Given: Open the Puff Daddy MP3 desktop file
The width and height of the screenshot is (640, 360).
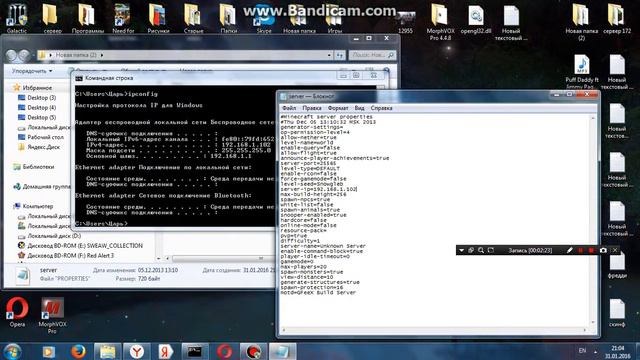Looking at the screenshot, I should pos(582,72).
